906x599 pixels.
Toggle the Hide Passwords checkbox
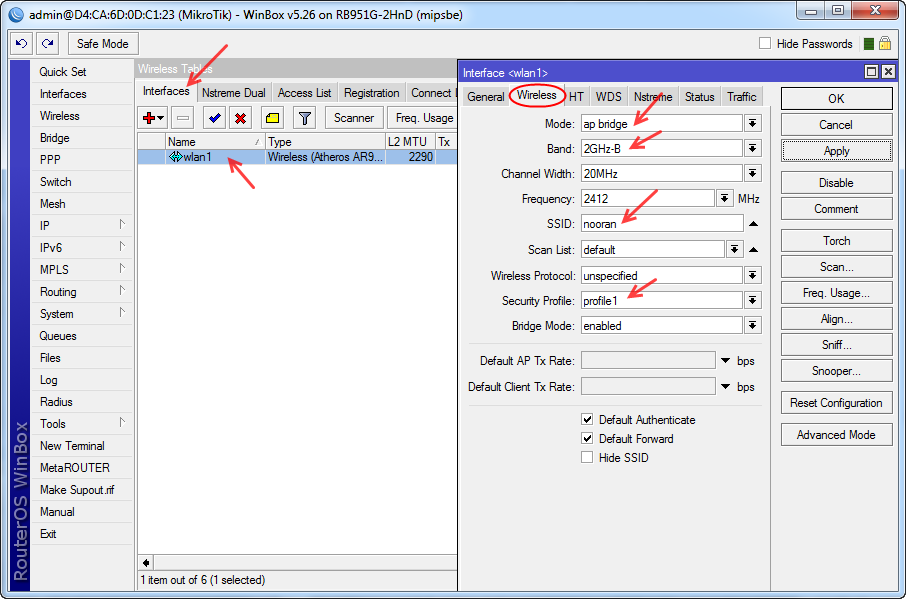[765, 43]
